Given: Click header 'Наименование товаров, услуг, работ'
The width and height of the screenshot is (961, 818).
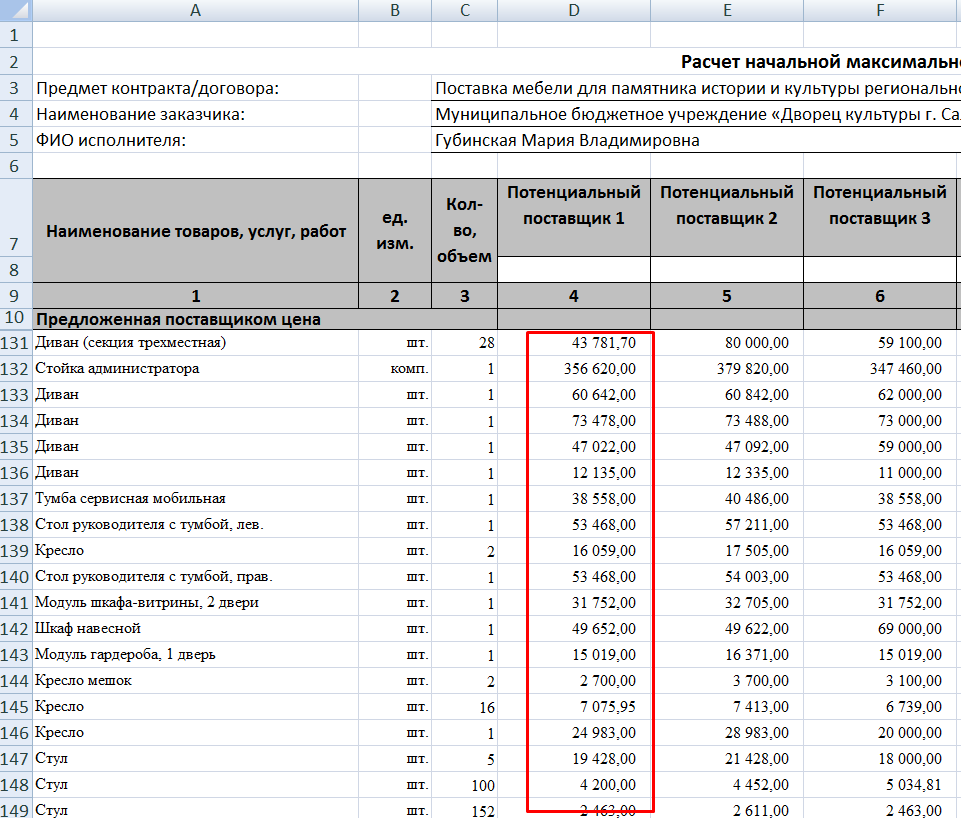Looking at the screenshot, I should point(196,231).
